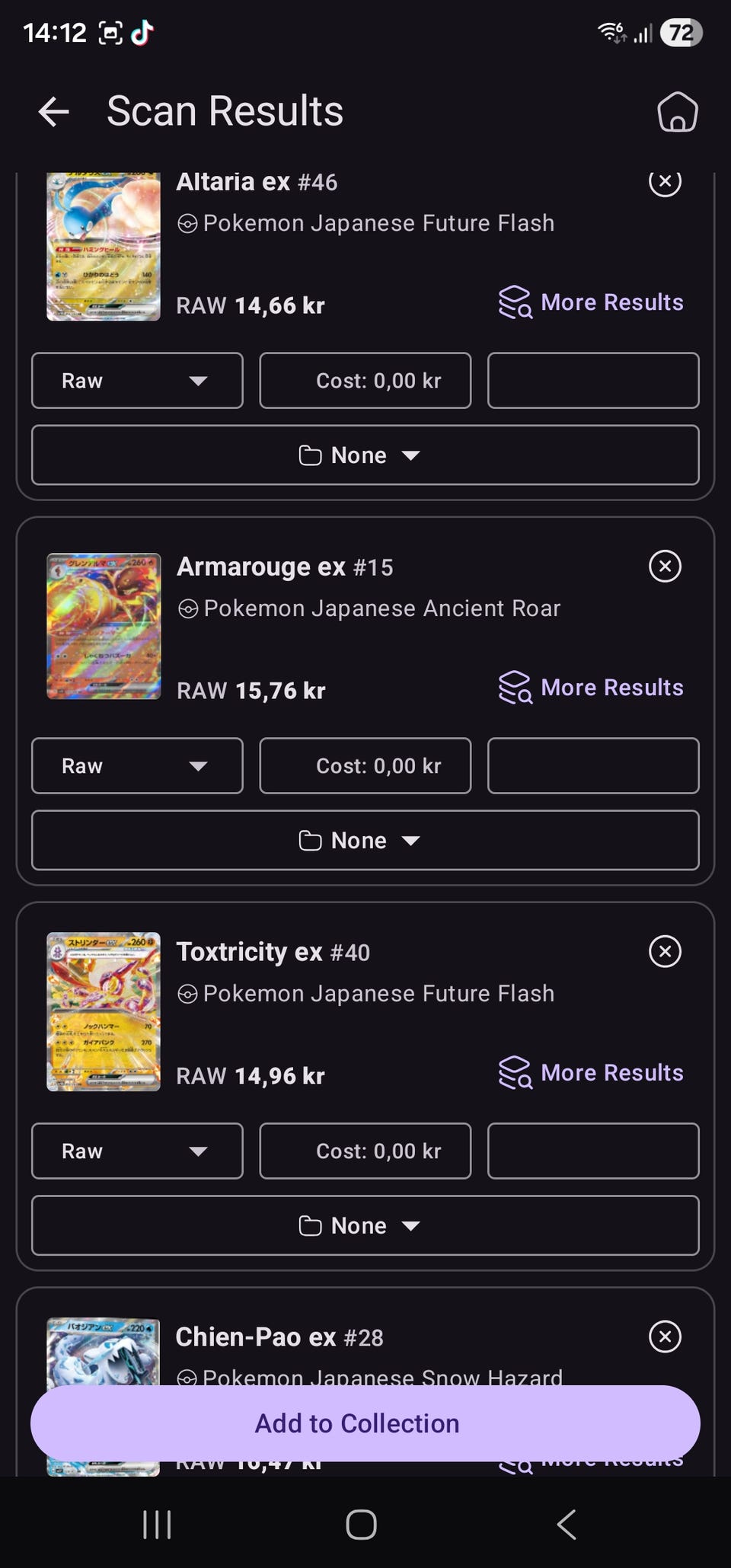Open More Results for Altaria ex

[x=591, y=302]
